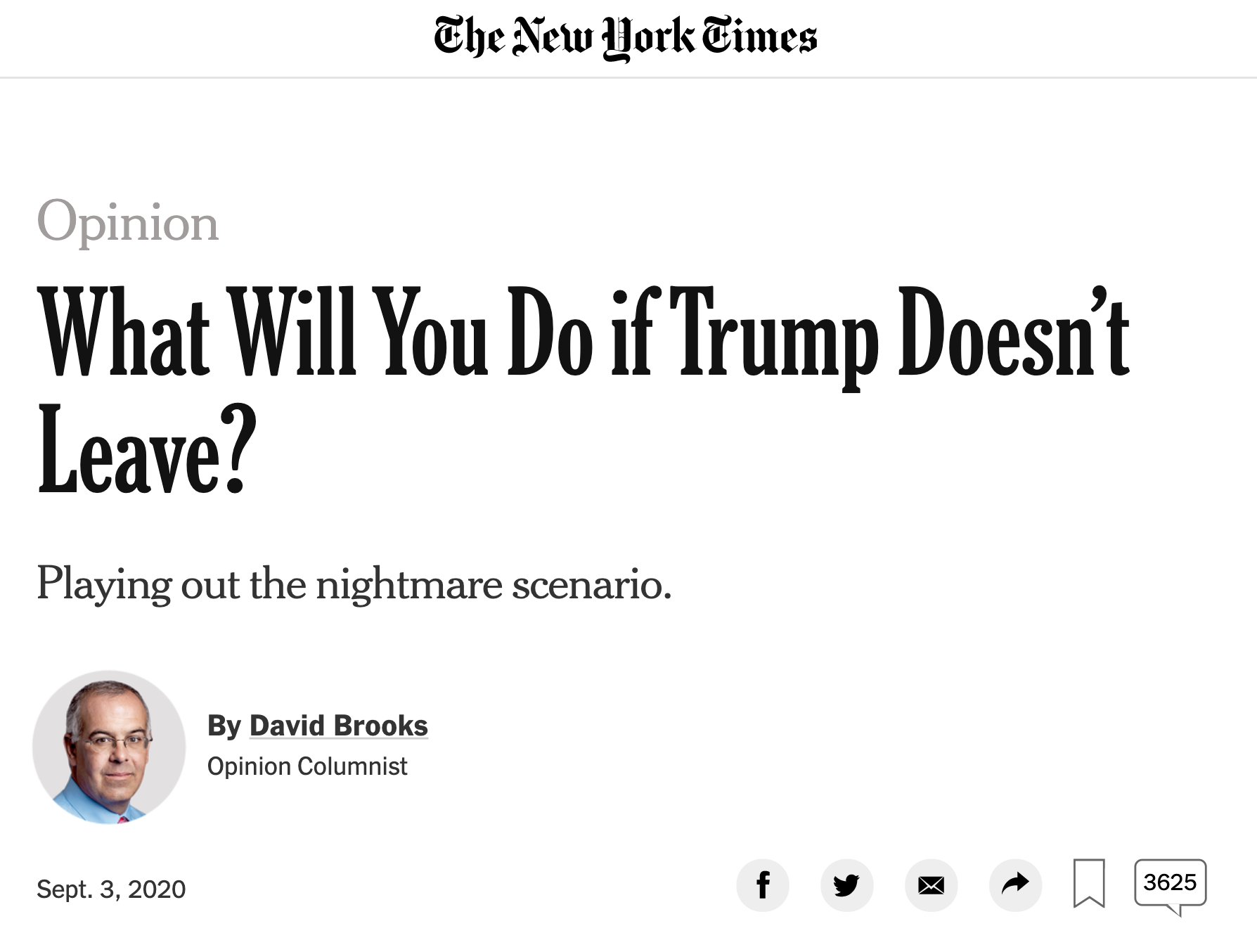Click the word "Playing" in the subtitle

[x=104, y=584]
